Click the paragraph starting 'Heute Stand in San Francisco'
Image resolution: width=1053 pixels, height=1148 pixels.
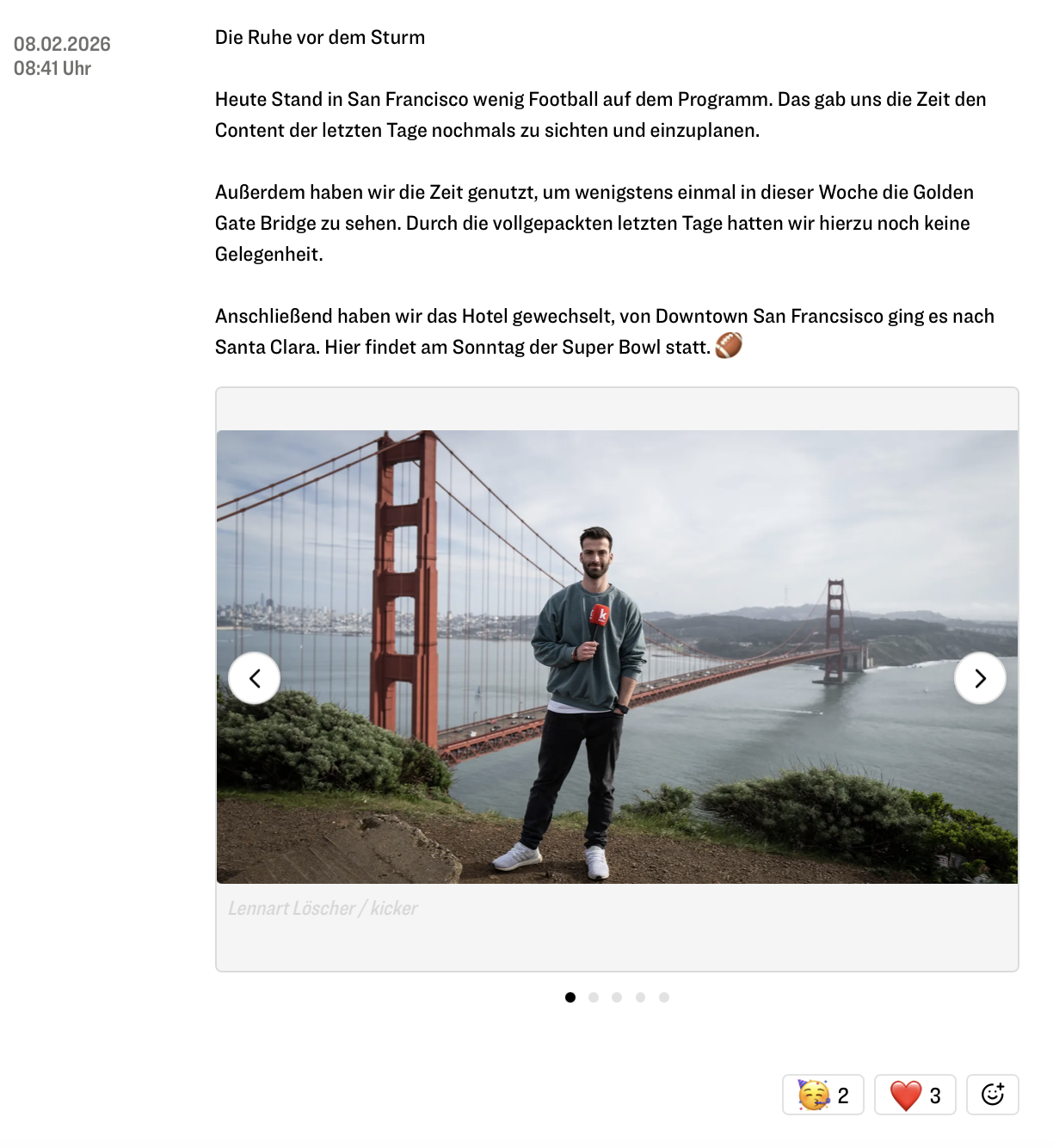coord(600,114)
